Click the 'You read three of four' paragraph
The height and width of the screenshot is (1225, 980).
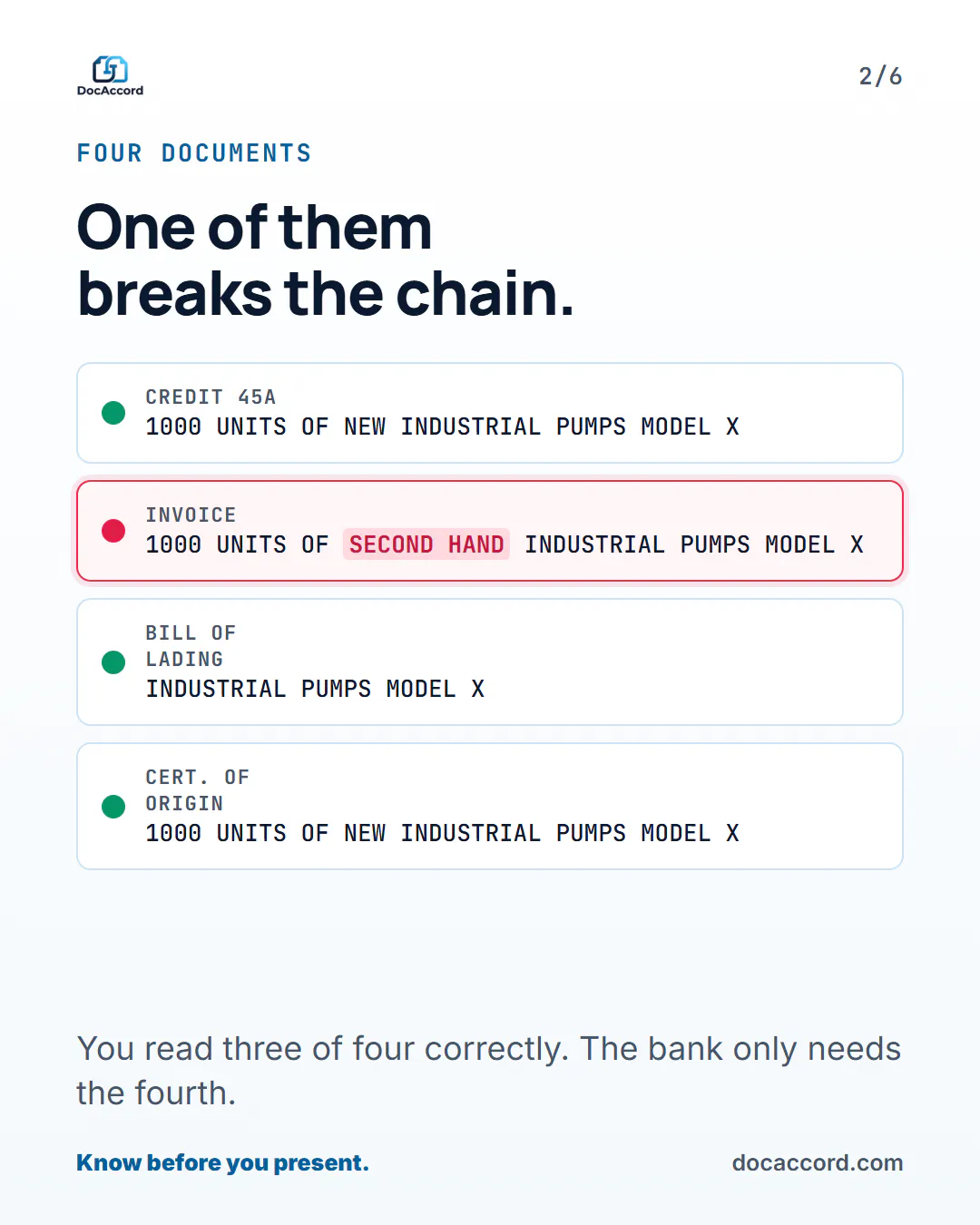489,1071
